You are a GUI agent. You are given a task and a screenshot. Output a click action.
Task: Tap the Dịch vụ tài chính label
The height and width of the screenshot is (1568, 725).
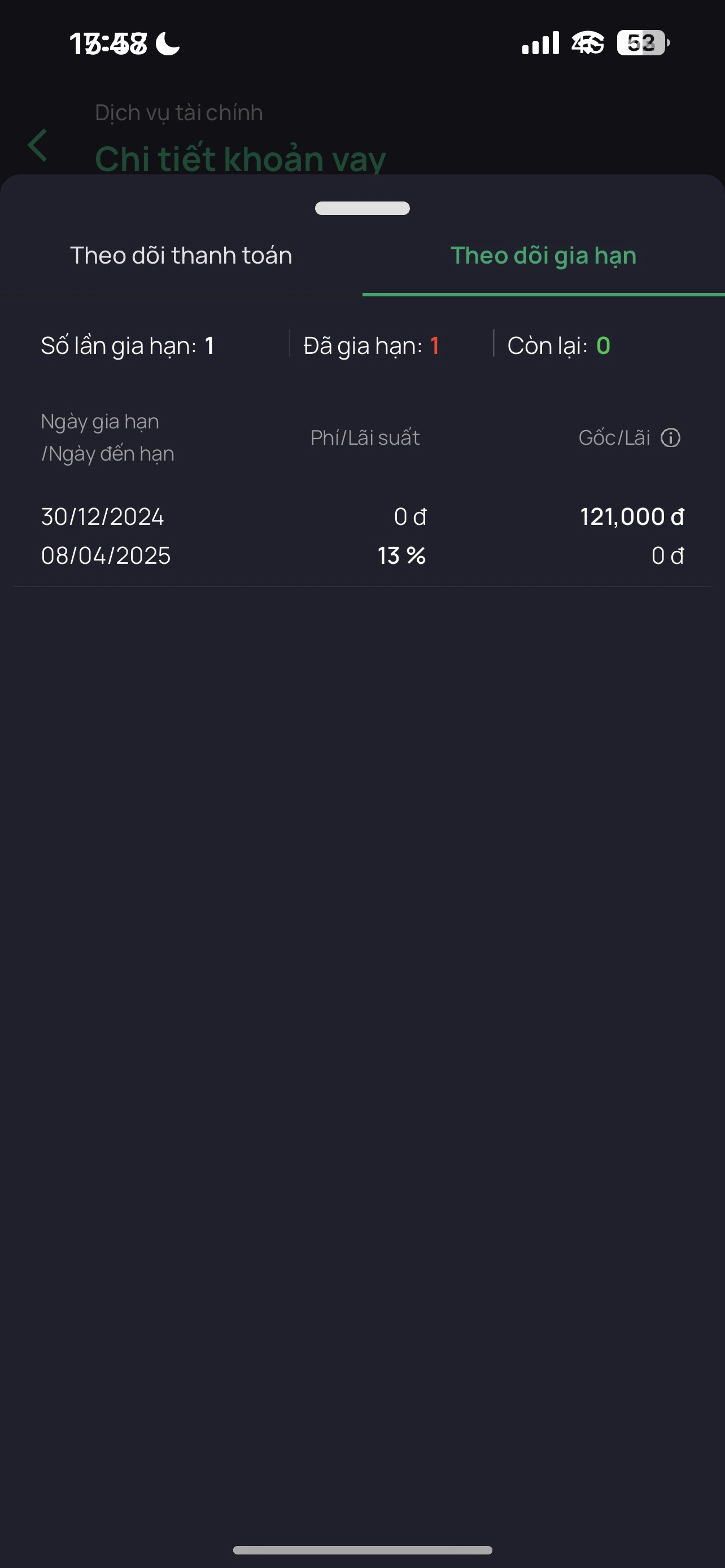pos(179,113)
